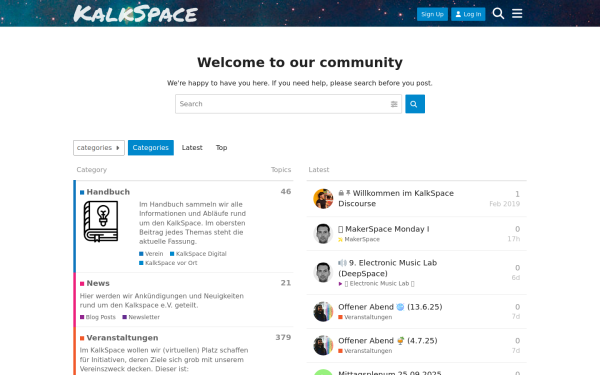The image size is (600, 375).
Task: Click the 17h timestamp of MakerSpace Monday
Action: tap(514, 239)
